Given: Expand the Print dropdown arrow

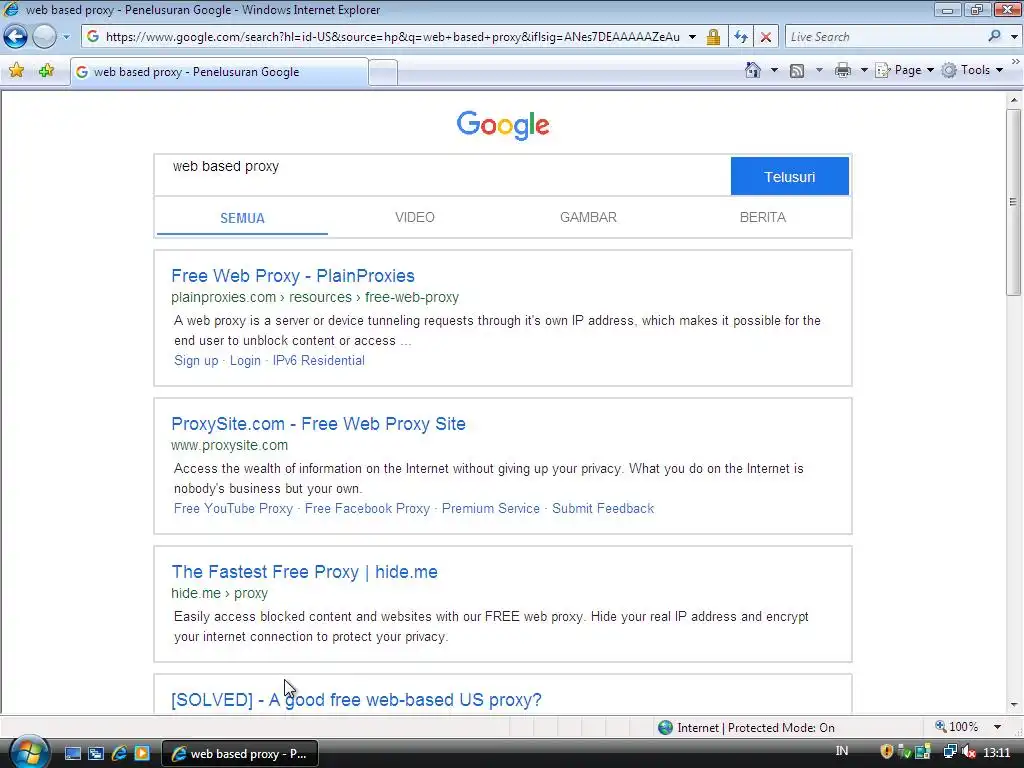Looking at the screenshot, I should pos(864,70).
